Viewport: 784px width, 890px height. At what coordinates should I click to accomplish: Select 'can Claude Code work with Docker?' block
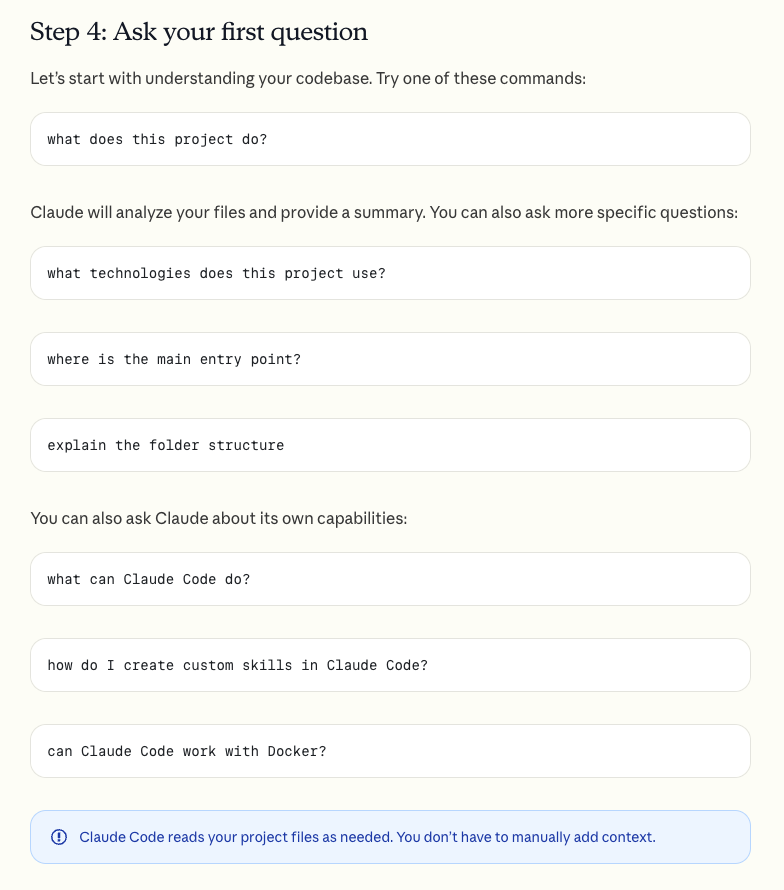tap(390, 751)
